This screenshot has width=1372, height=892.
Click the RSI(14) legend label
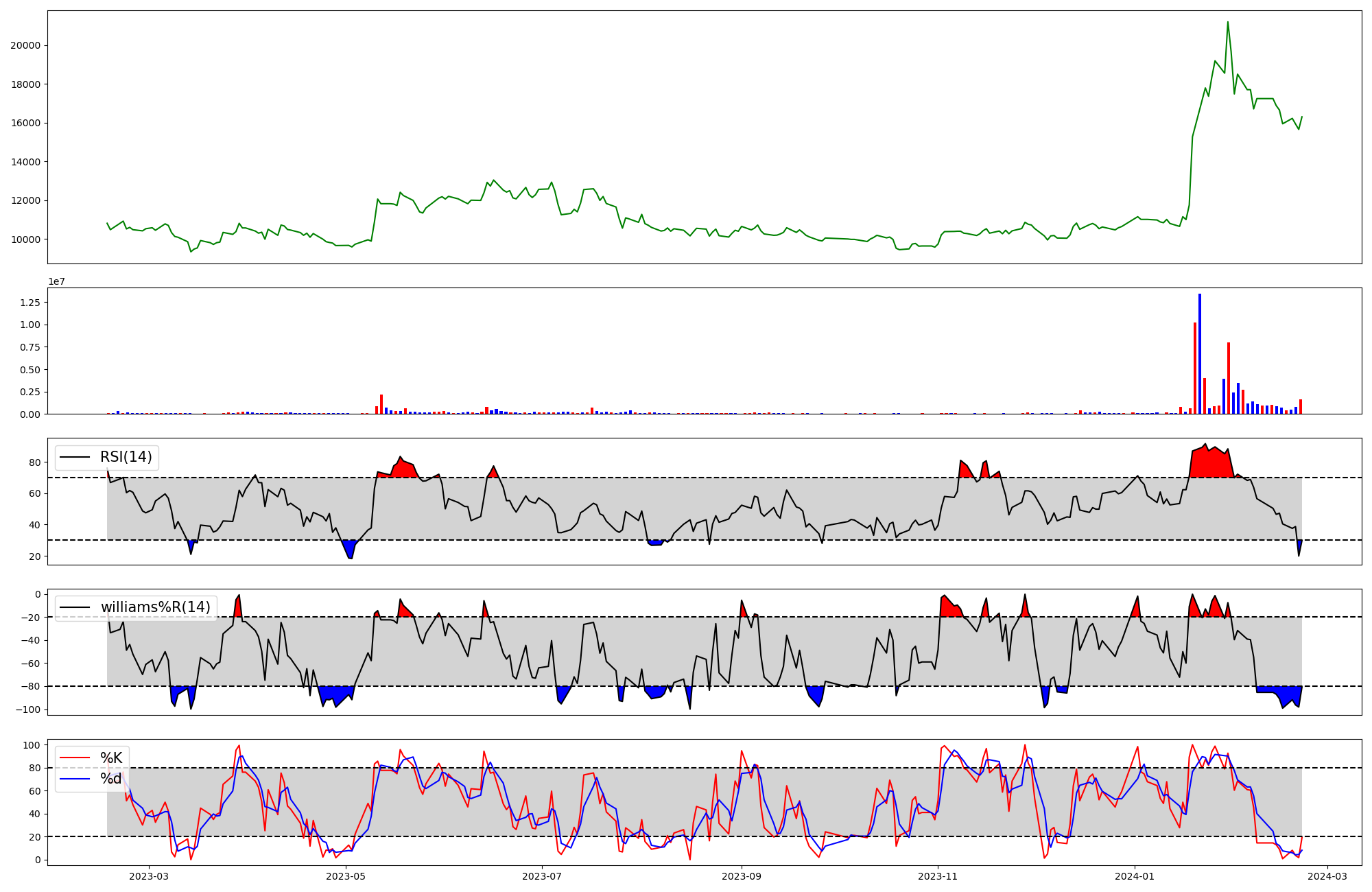pyautogui.click(x=126, y=457)
